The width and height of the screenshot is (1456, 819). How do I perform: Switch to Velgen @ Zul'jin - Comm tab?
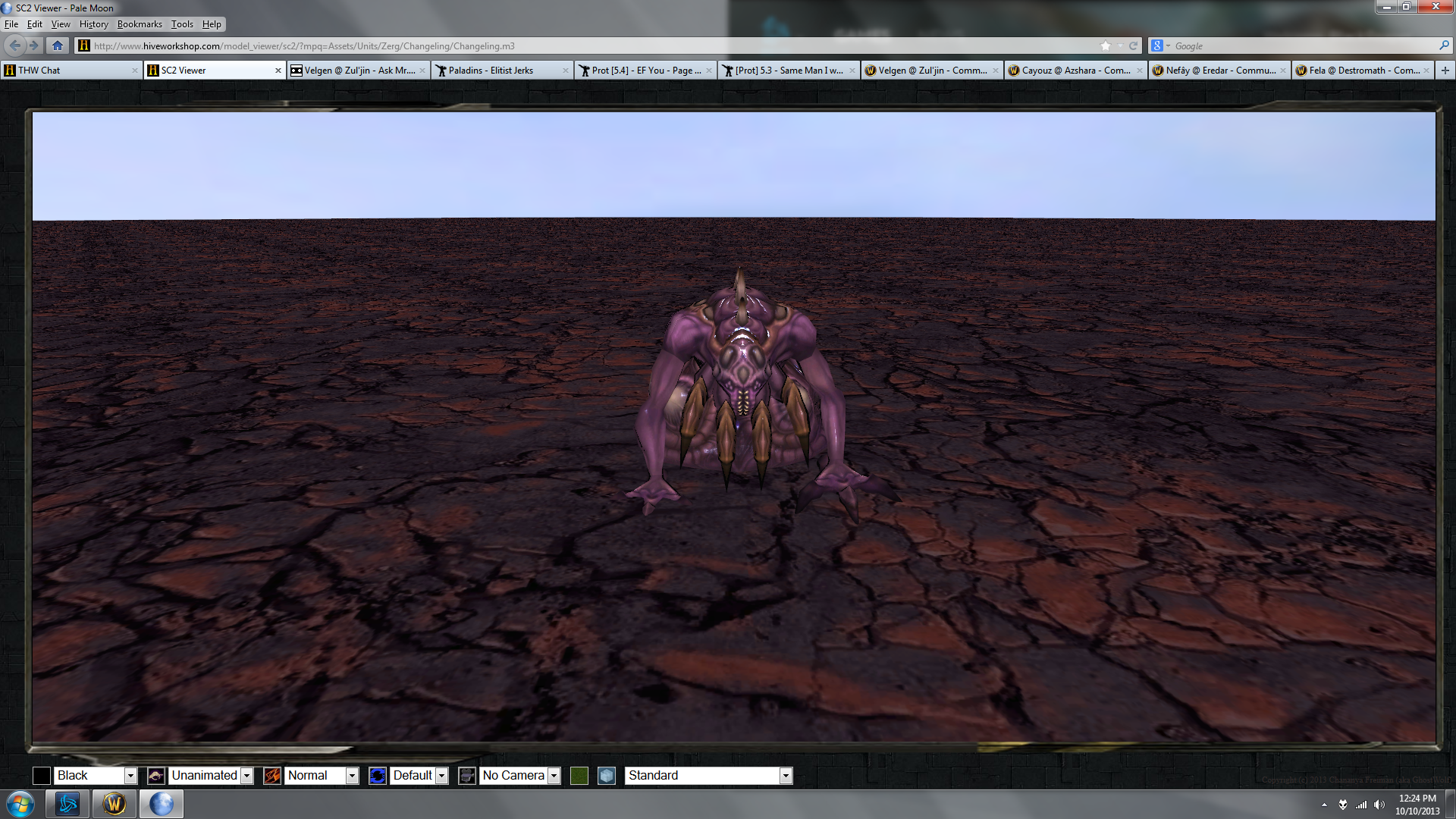(x=932, y=70)
